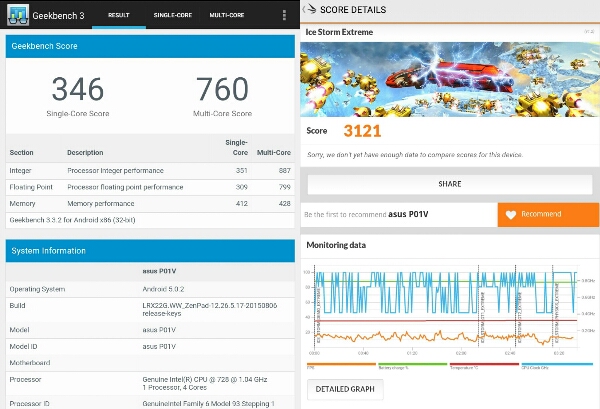Click the 'Android 5.0.2' value
Viewport: 600px width, 409px height.
coord(163,289)
